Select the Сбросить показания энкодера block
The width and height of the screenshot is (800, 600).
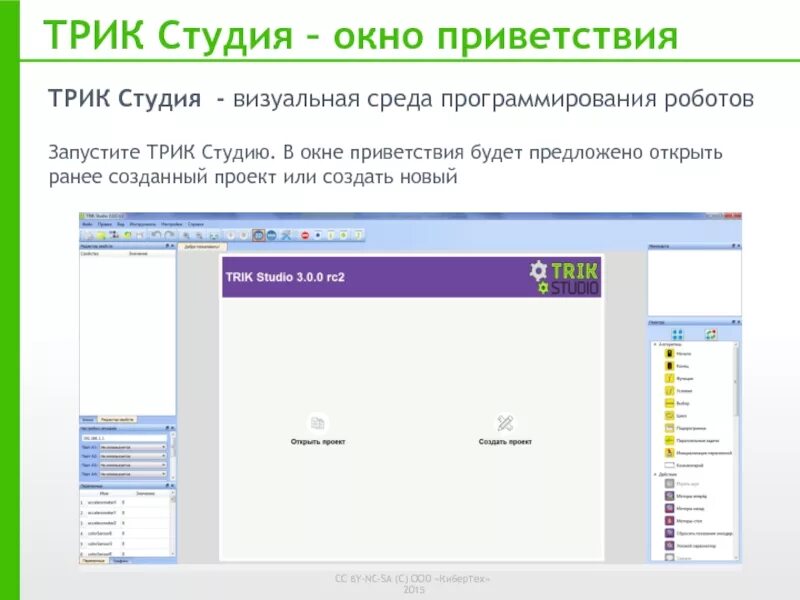coord(698,533)
